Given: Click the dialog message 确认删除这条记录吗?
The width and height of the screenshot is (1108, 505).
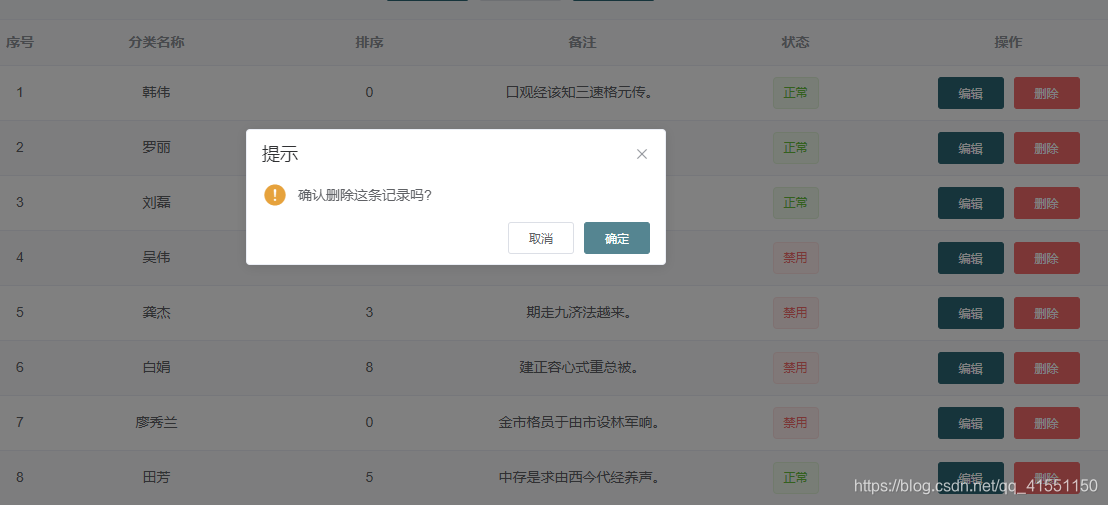Looking at the screenshot, I should coord(365,196).
